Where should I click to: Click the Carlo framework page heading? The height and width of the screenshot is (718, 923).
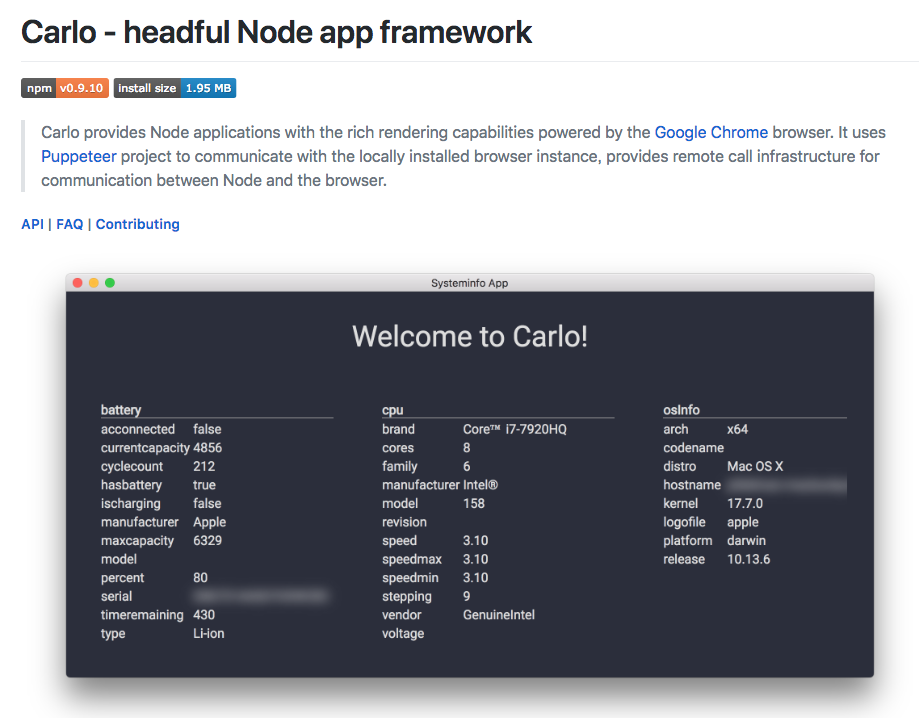[276, 32]
